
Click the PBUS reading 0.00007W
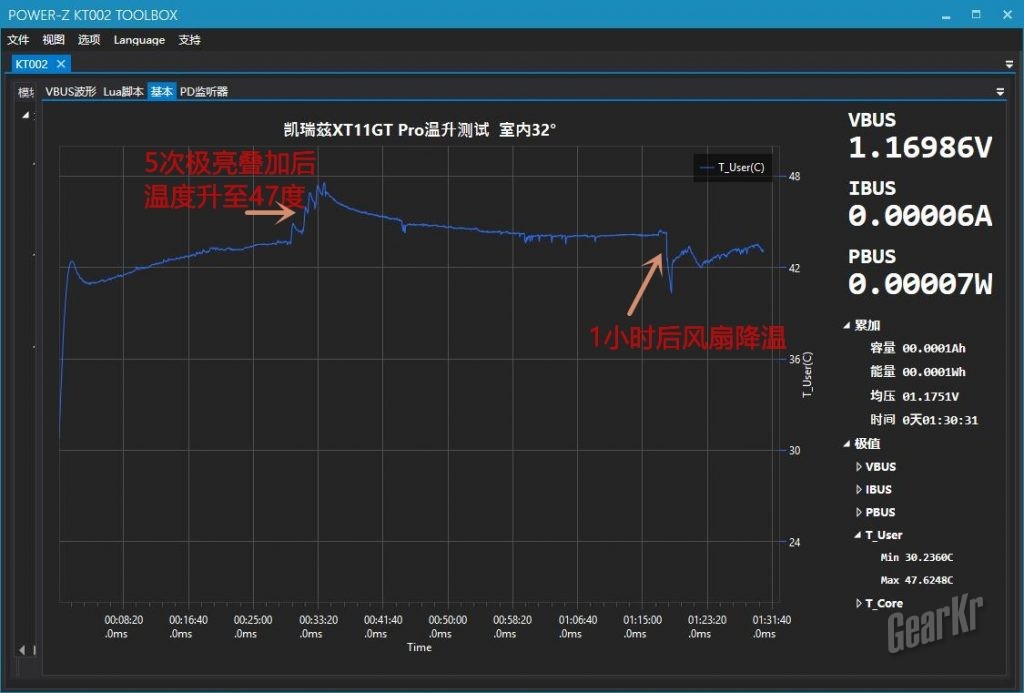click(x=920, y=284)
